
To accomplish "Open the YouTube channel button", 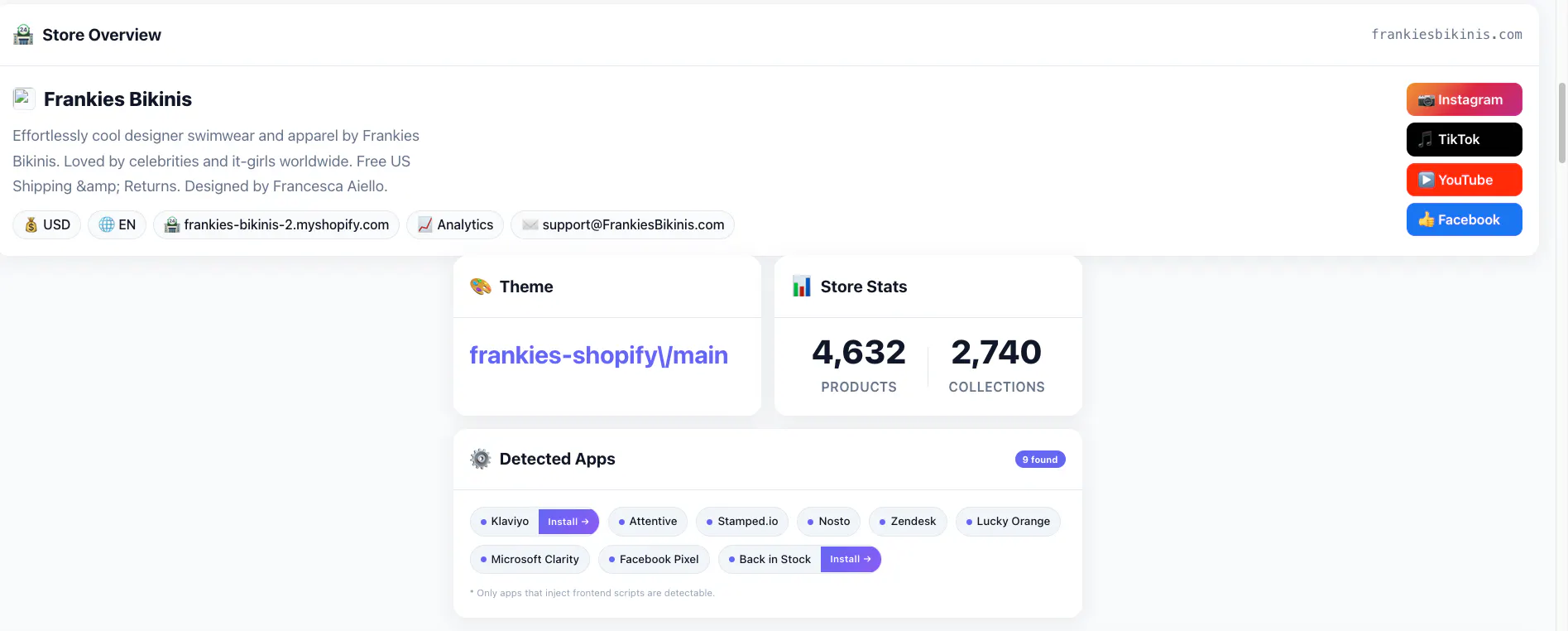I will coord(1464,180).
